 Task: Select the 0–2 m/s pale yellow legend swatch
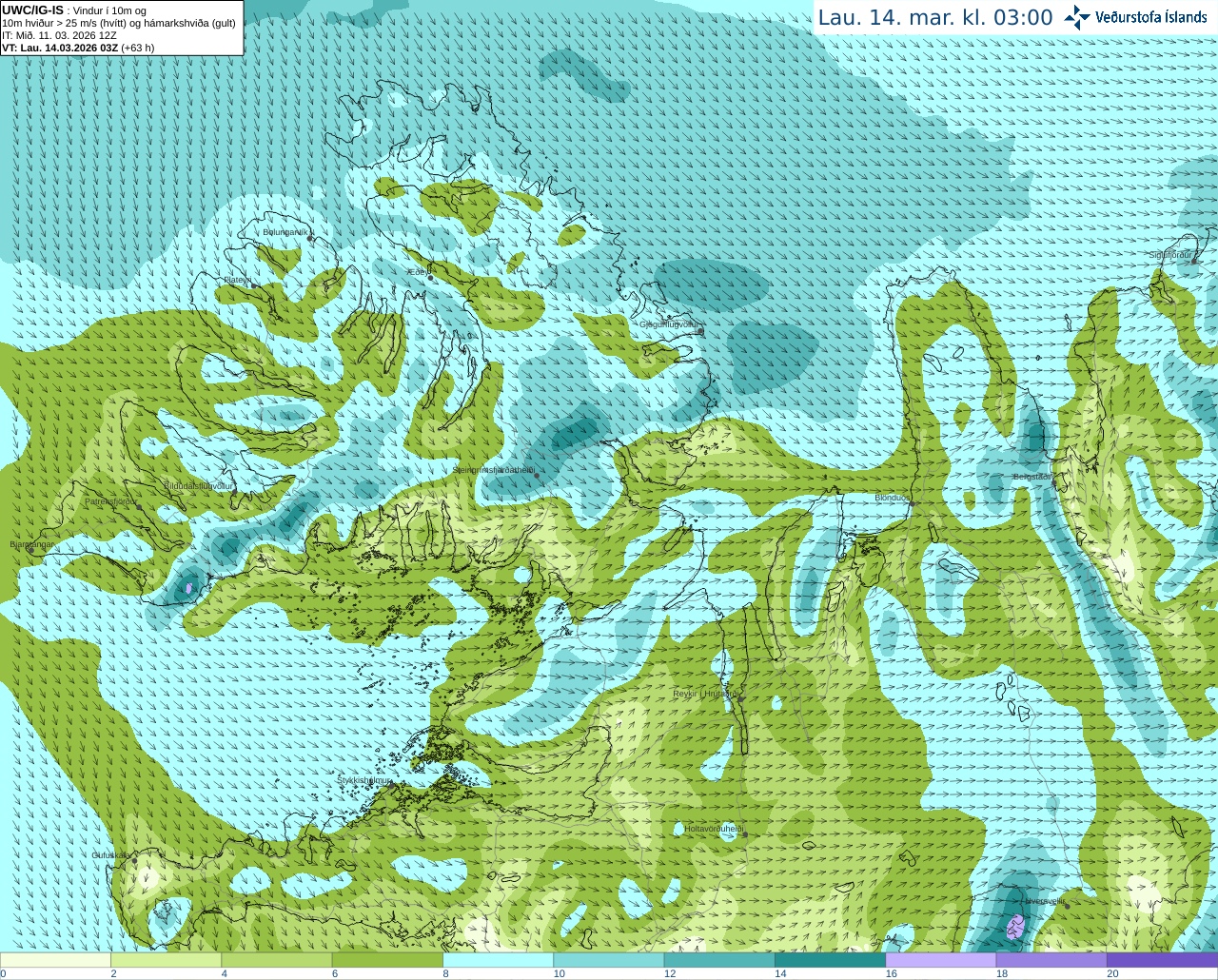(x=55, y=960)
